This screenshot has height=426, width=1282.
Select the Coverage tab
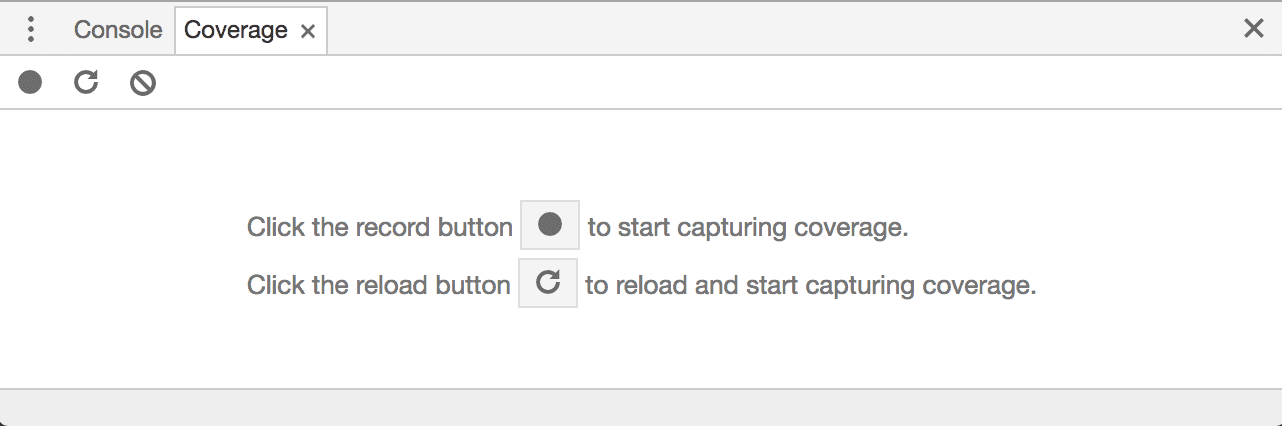coord(236,30)
